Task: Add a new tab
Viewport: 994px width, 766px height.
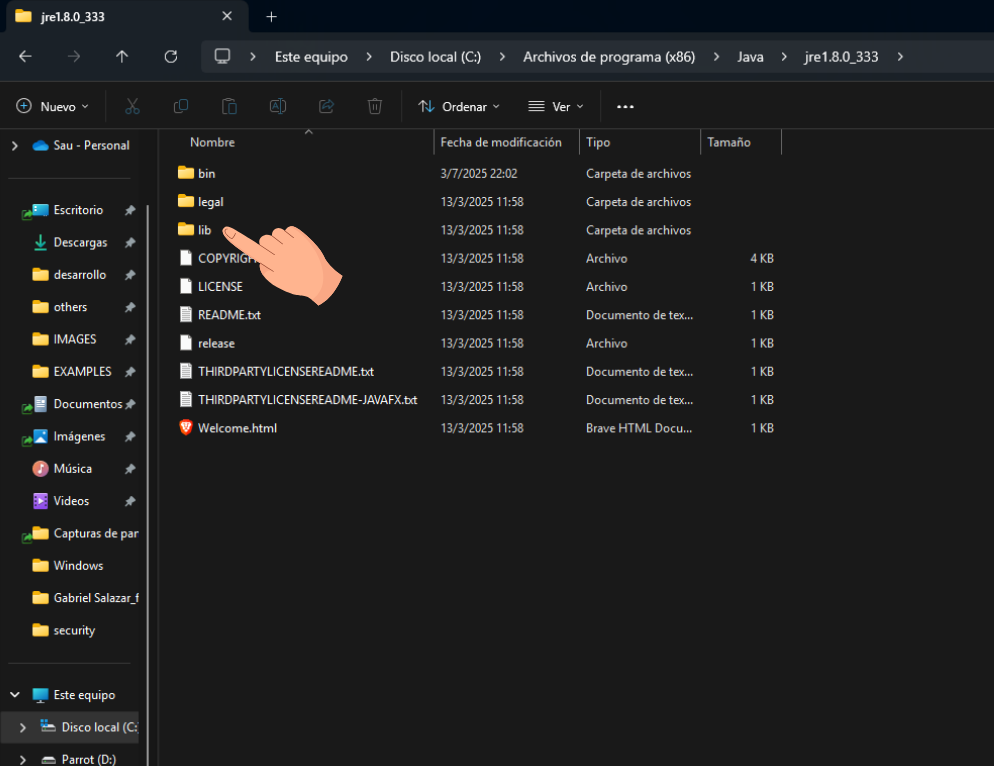Action: [x=271, y=17]
